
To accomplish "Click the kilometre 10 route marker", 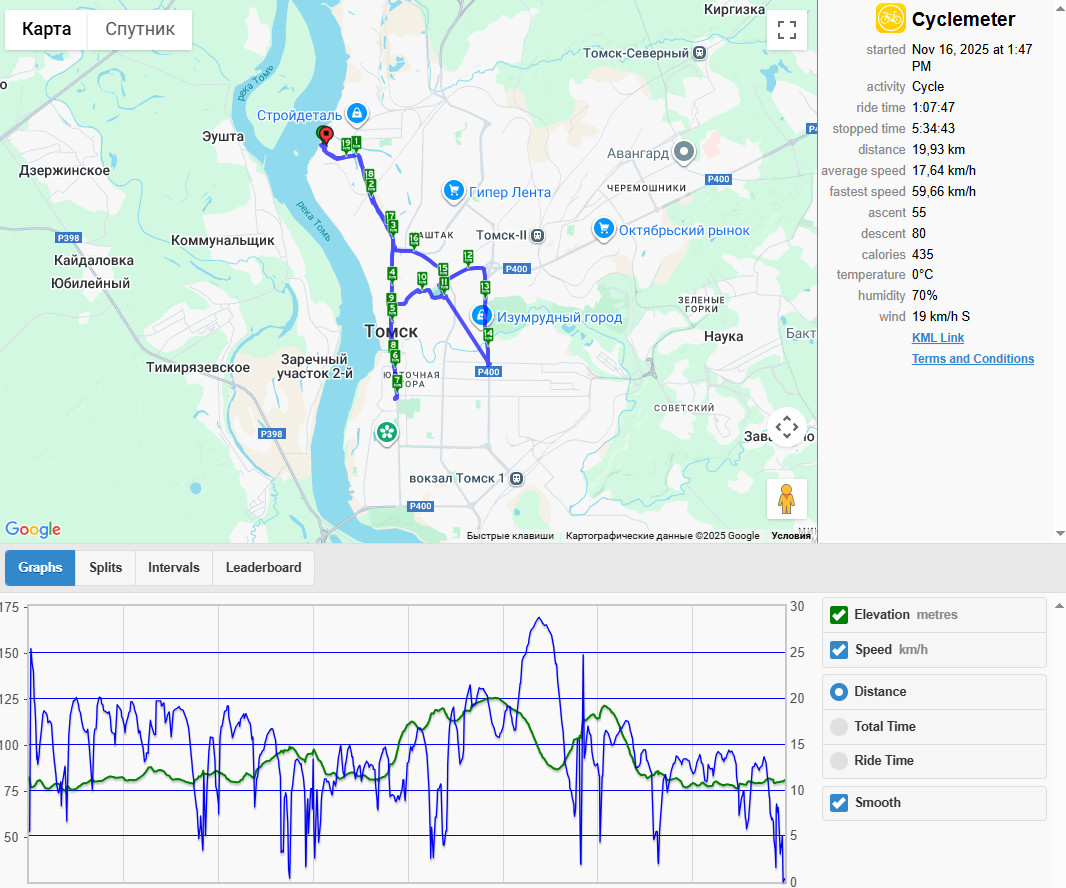I will point(422,279).
